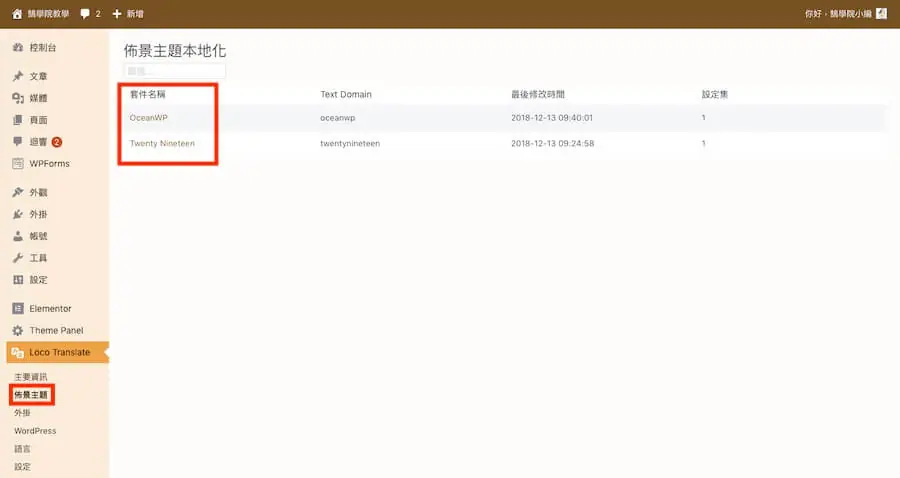Click the 帳號 user icon
This screenshot has width=900, height=478.
(18, 236)
